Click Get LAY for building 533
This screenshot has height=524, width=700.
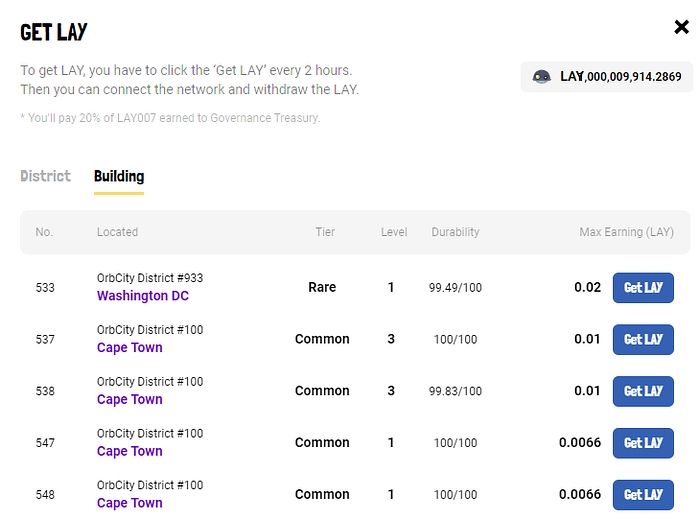coord(643,288)
